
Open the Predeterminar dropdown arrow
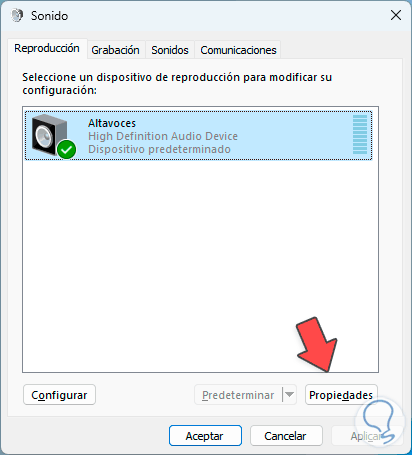point(289,395)
